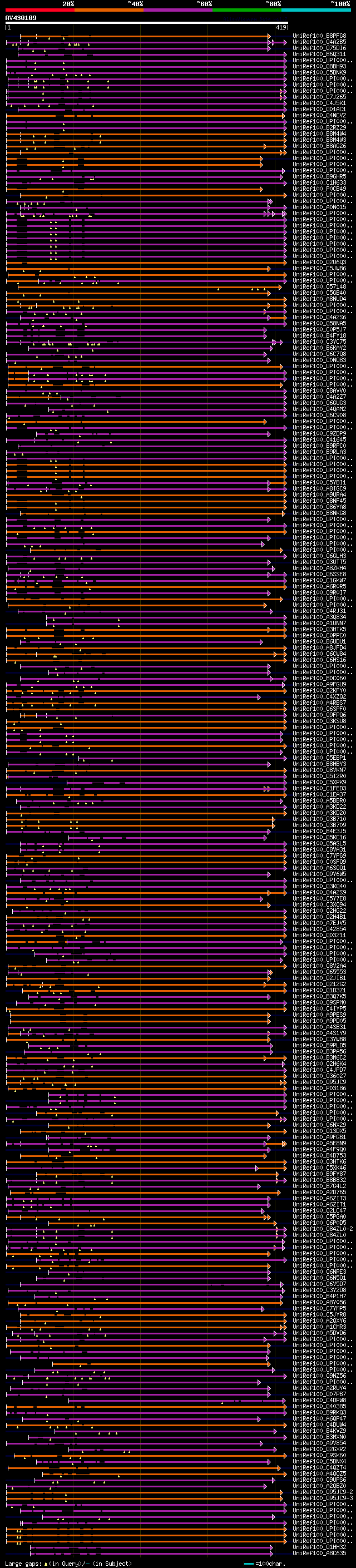Image resolution: width=356 pixels, height=1568 pixels.
Task: Click the green ~80% identity legend bar
Action: click(247, 11)
